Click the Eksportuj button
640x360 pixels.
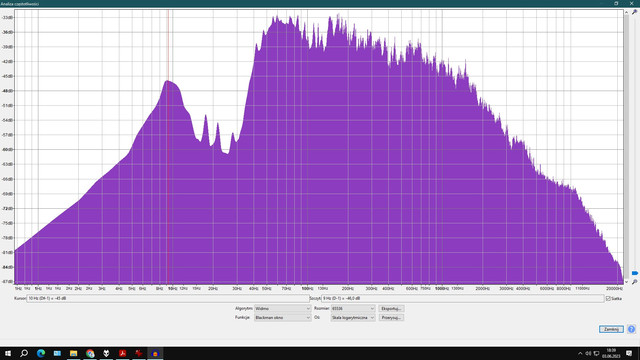coord(391,309)
